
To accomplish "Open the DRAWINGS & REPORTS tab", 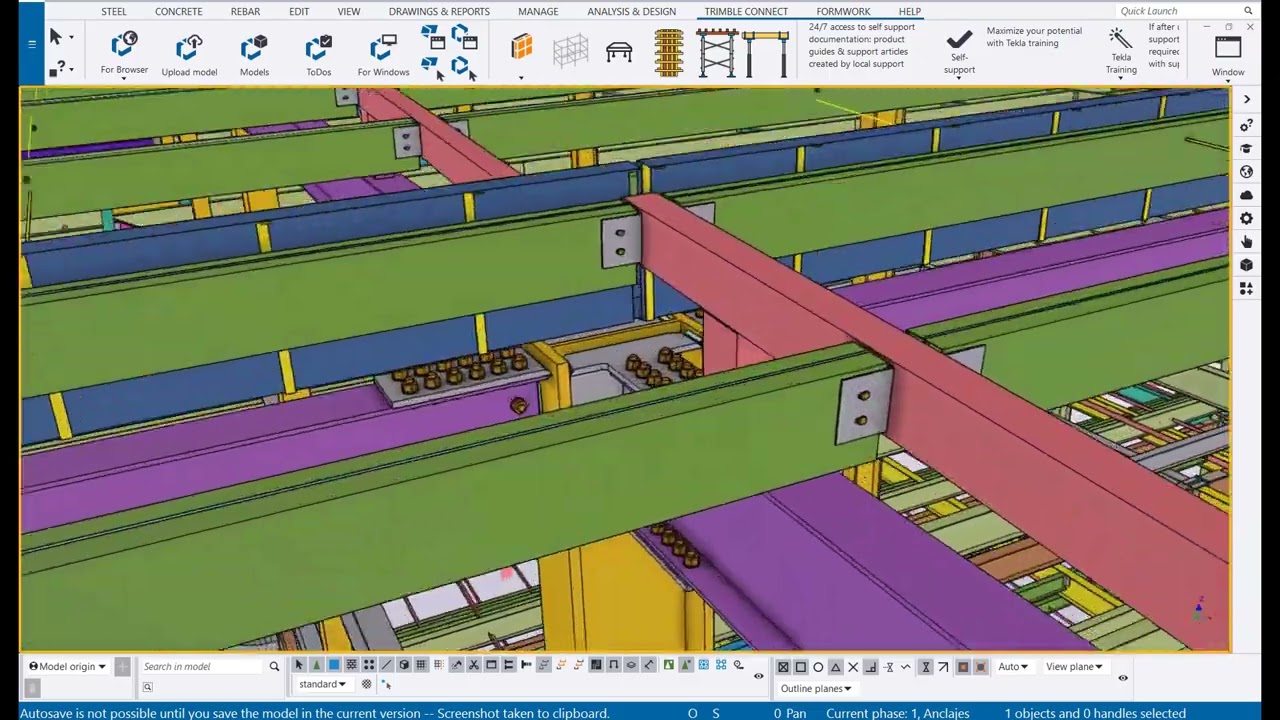I will tap(439, 11).
